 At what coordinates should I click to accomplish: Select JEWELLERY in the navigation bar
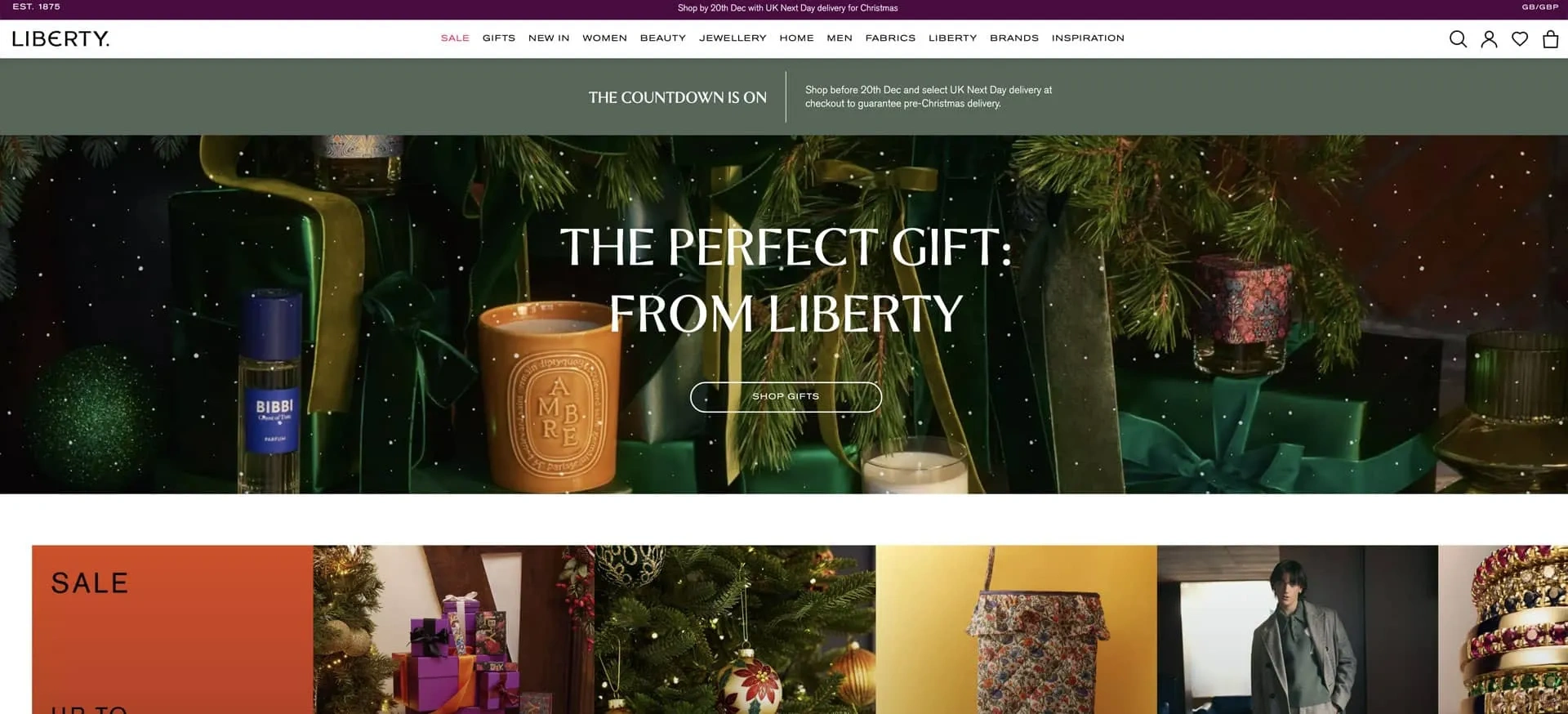tap(733, 38)
